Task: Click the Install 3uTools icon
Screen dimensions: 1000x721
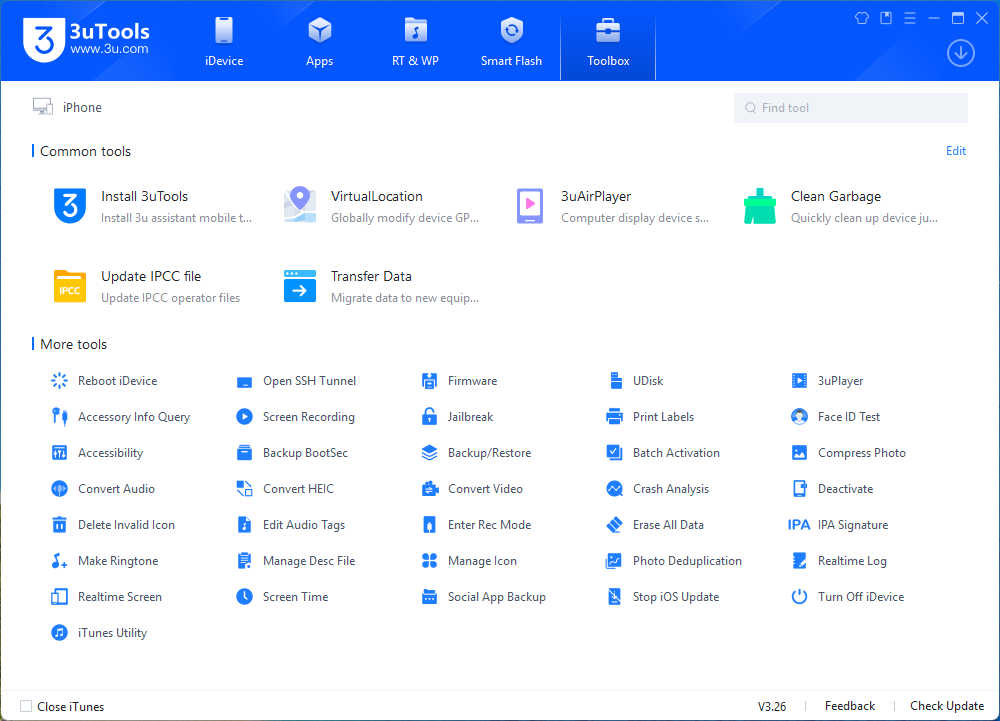Action: [70, 206]
